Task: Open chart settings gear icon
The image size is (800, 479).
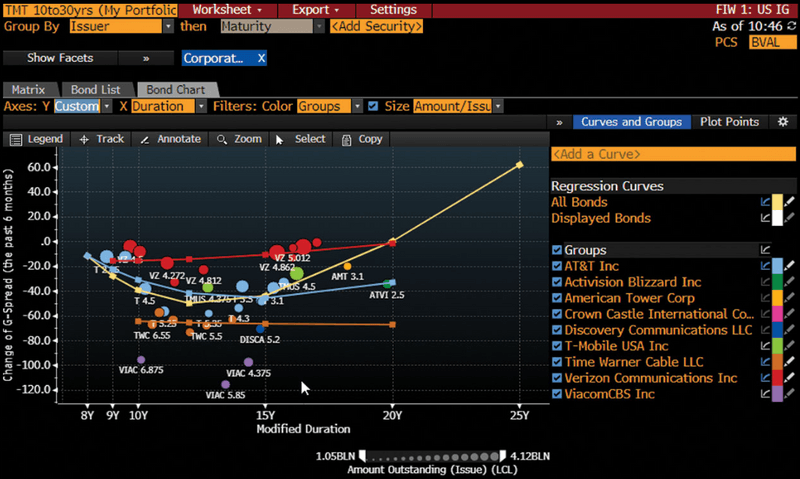Action: click(x=783, y=122)
